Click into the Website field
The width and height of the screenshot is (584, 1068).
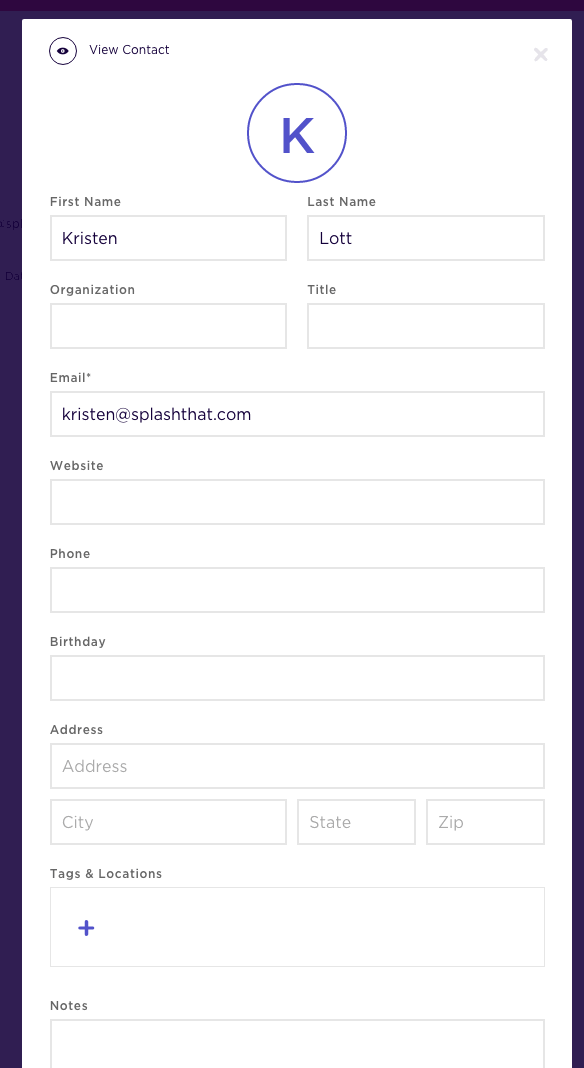pyautogui.click(x=297, y=502)
